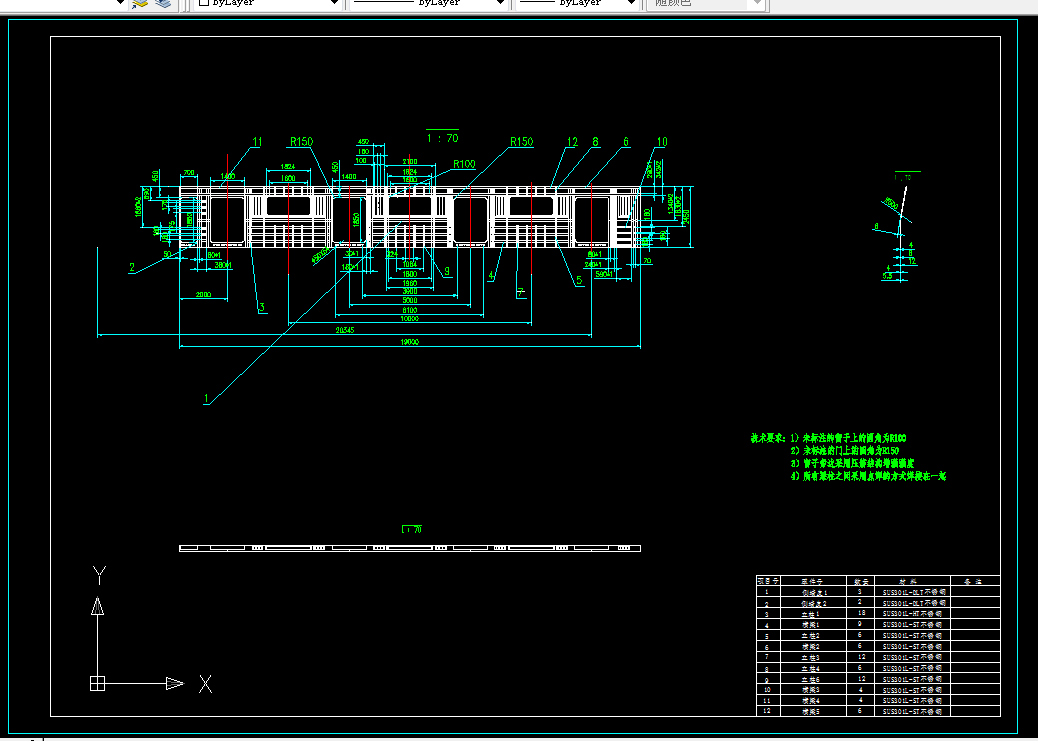Select the UCS origin square icon

[x=97, y=683]
